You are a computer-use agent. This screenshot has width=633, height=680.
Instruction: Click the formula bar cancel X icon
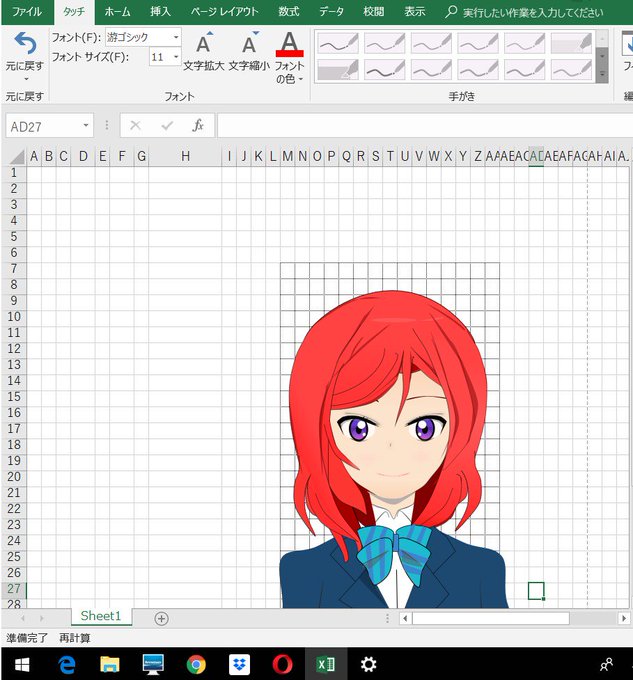pyautogui.click(x=135, y=126)
